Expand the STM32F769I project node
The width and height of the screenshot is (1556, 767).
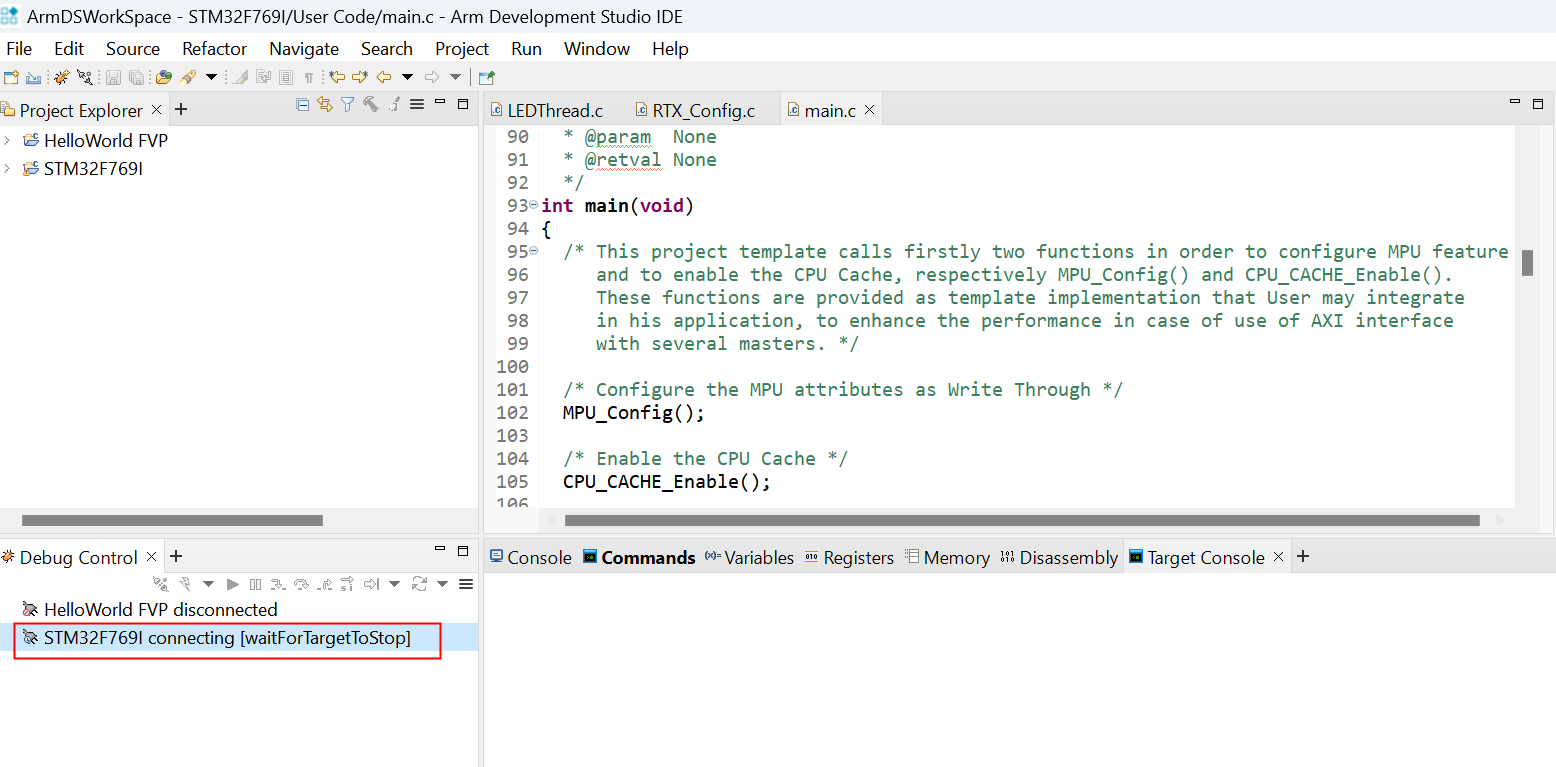[x=8, y=169]
